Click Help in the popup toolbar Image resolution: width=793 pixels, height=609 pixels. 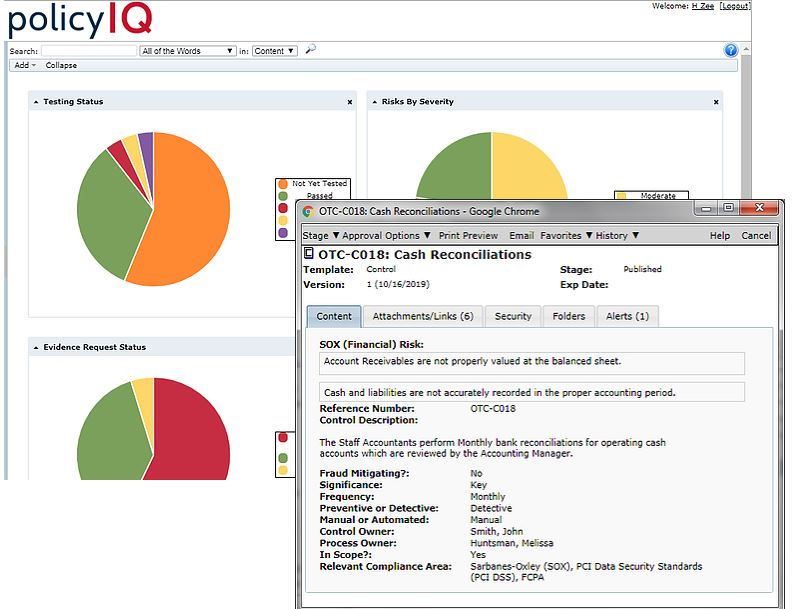pos(720,235)
